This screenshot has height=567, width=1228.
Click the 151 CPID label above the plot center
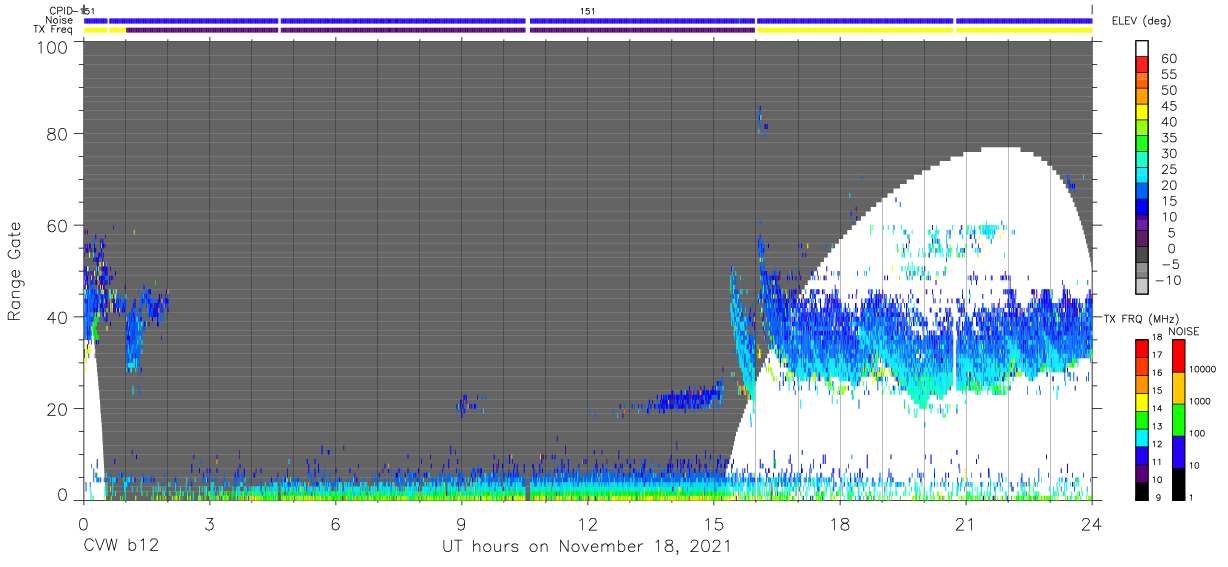click(x=587, y=10)
